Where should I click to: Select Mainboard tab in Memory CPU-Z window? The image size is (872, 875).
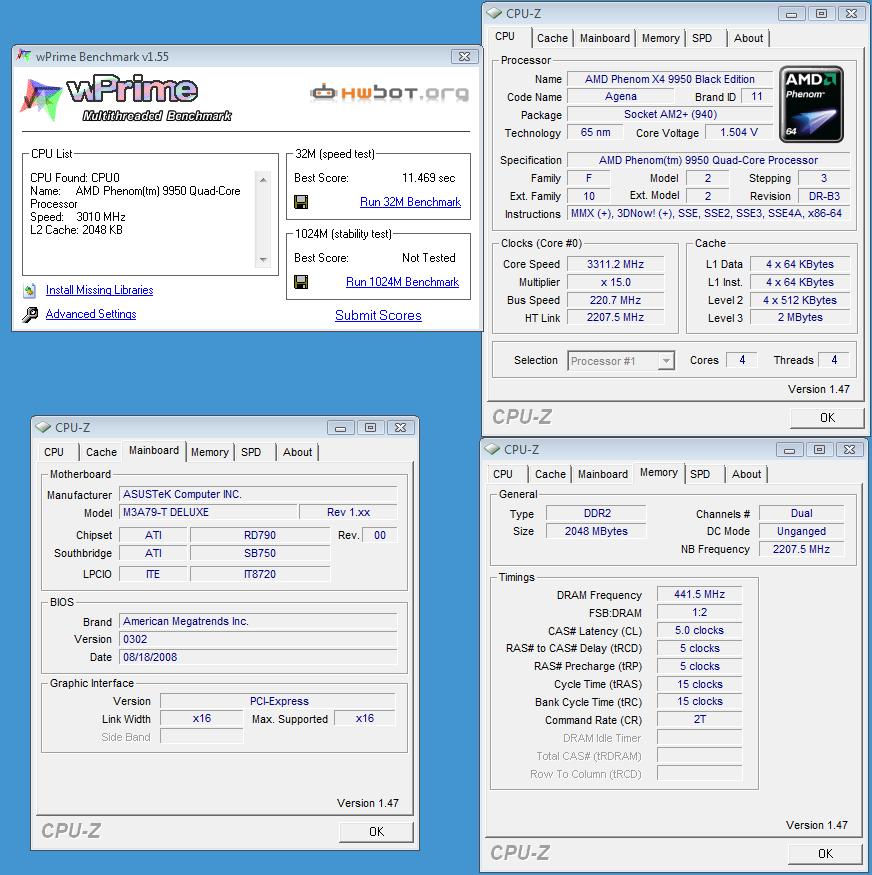(x=603, y=474)
